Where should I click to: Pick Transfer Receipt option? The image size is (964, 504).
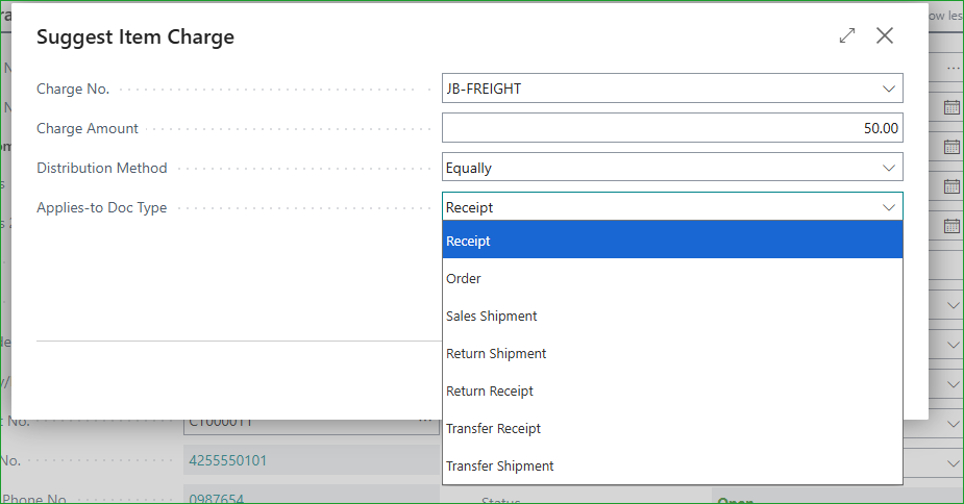pyautogui.click(x=673, y=428)
